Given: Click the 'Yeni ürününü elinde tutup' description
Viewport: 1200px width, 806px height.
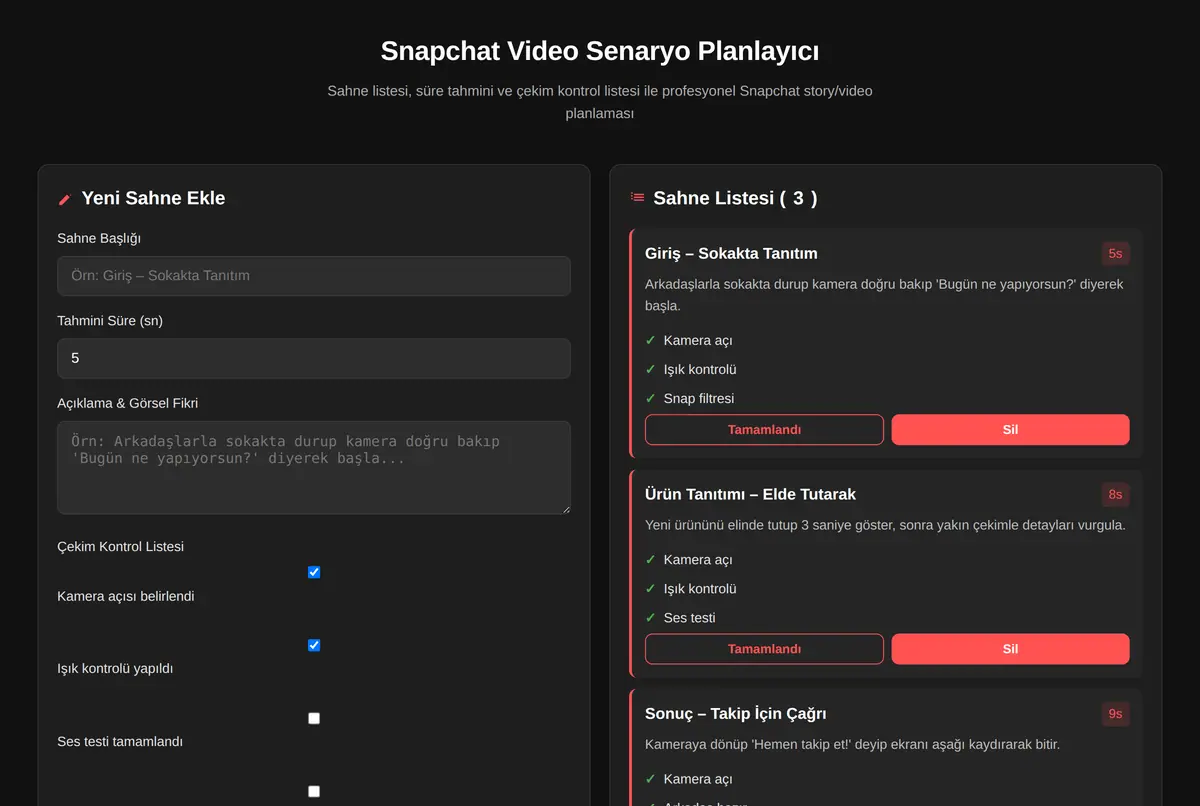Looking at the screenshot, I should tap(885, 525).
